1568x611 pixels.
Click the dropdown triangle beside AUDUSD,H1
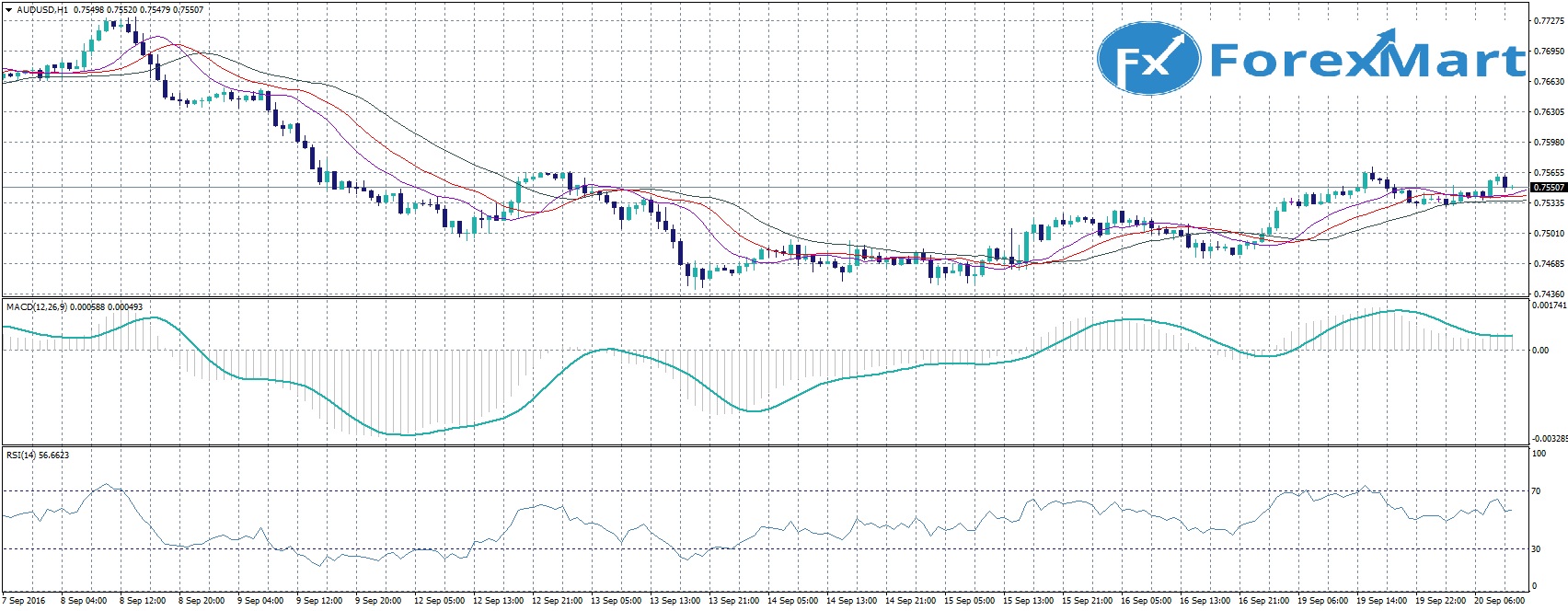pos(8,10)
